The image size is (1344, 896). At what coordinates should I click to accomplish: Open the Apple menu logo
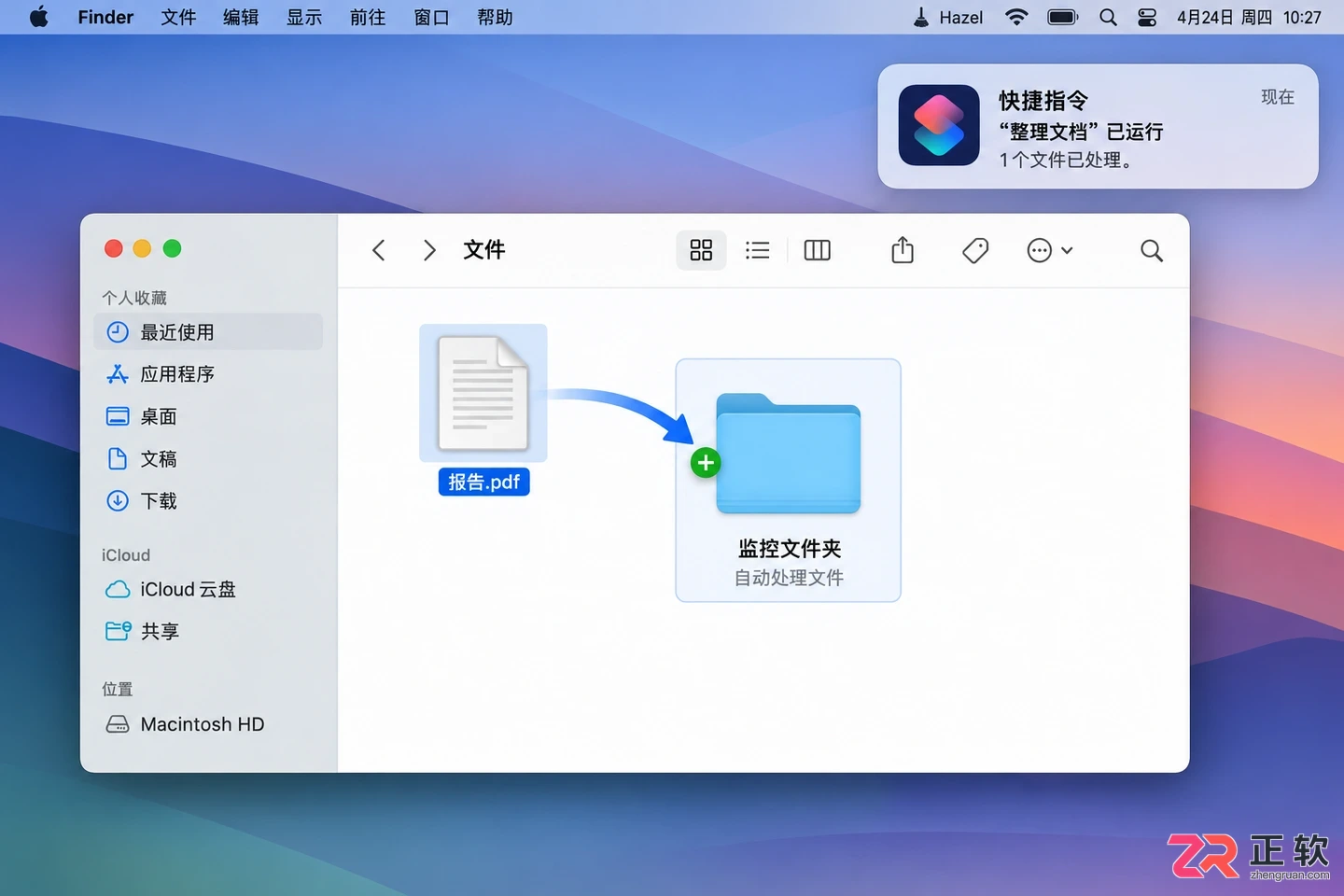pos(39,17)
